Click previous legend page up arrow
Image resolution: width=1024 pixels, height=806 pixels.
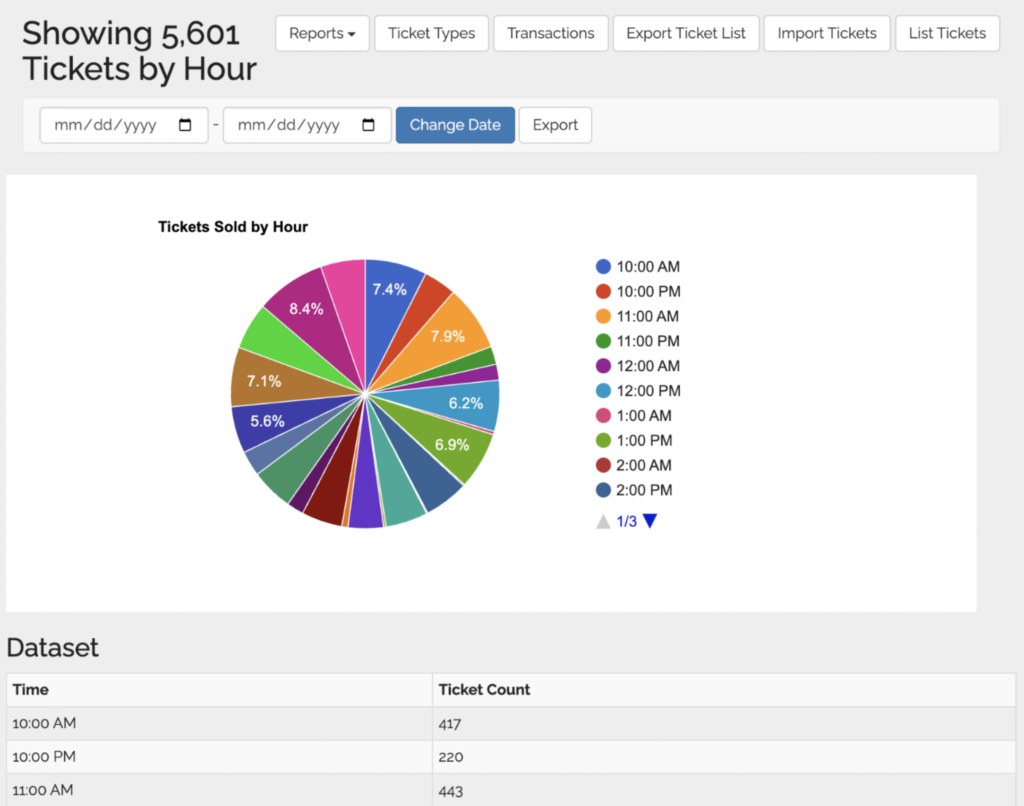click(x=603, y=521)
